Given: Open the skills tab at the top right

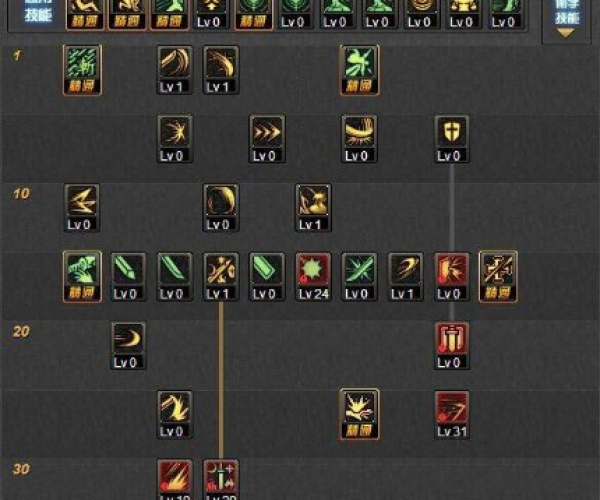Looking at the screenshot, I should (x=567, y=12).
